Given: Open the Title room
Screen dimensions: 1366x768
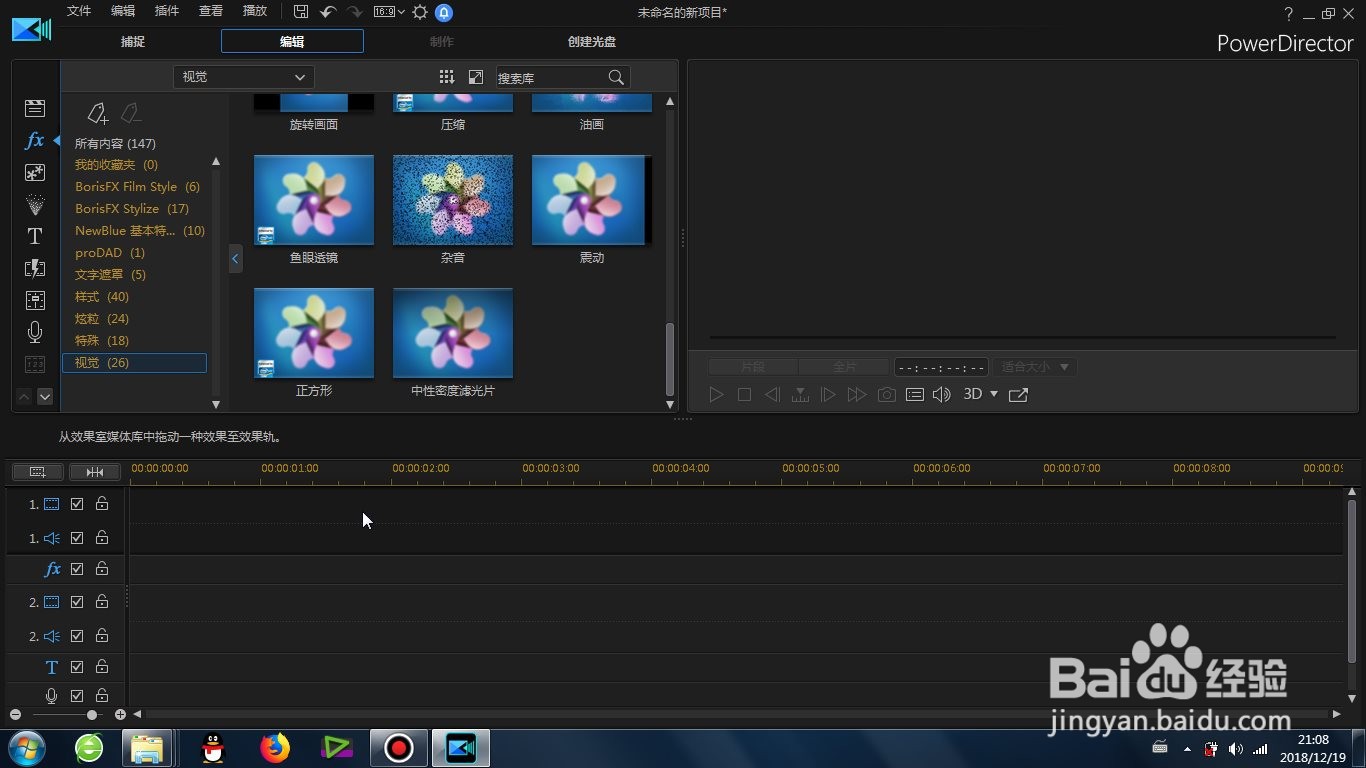Looking at the screenshot, I should 34,236.
